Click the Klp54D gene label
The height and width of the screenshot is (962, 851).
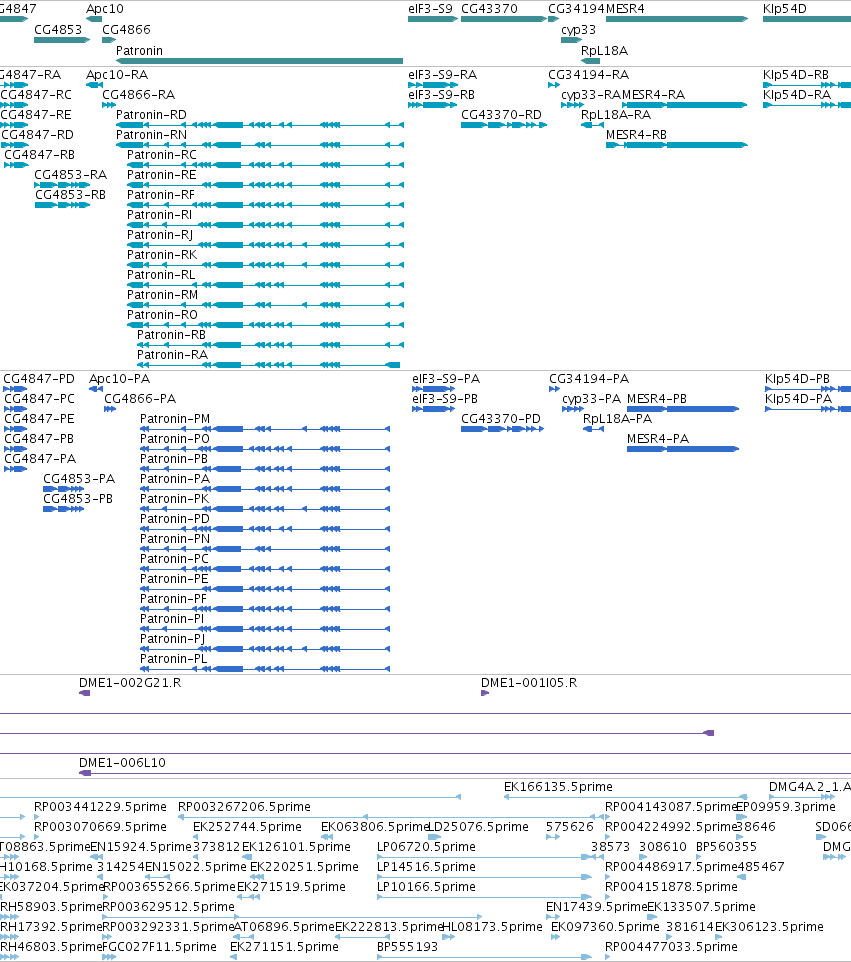click(784, 9)
